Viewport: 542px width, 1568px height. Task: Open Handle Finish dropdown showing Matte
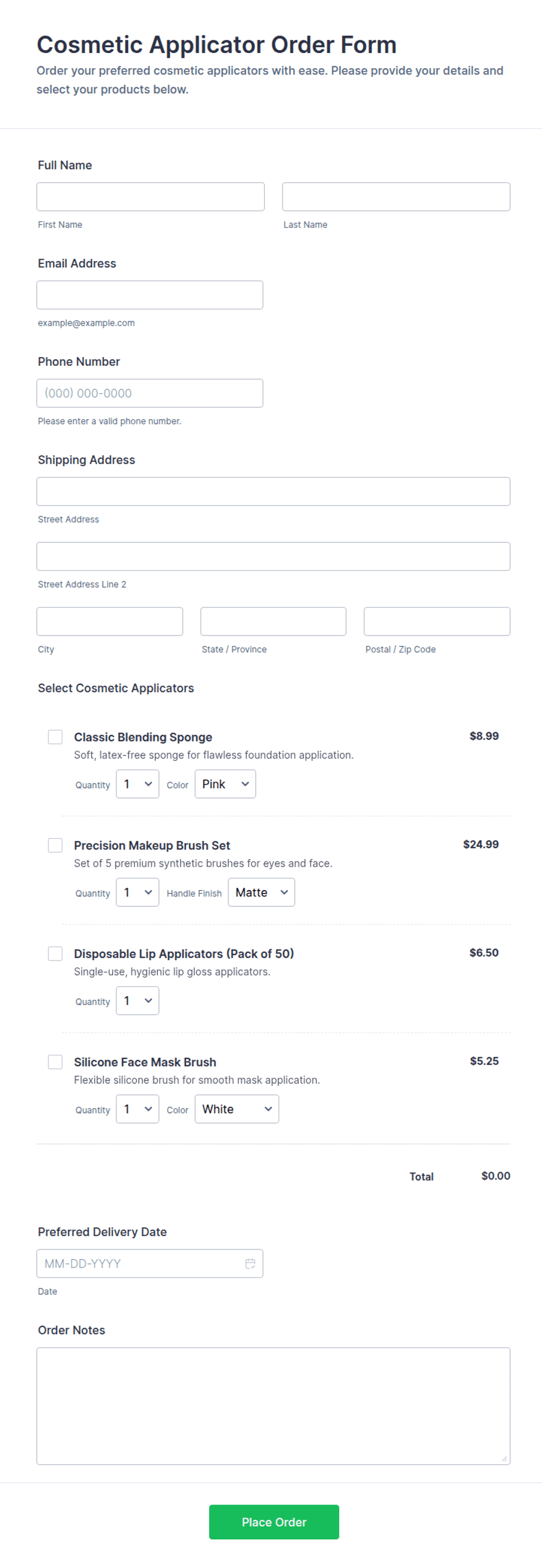pyautogui.click(x=261, y=892)
